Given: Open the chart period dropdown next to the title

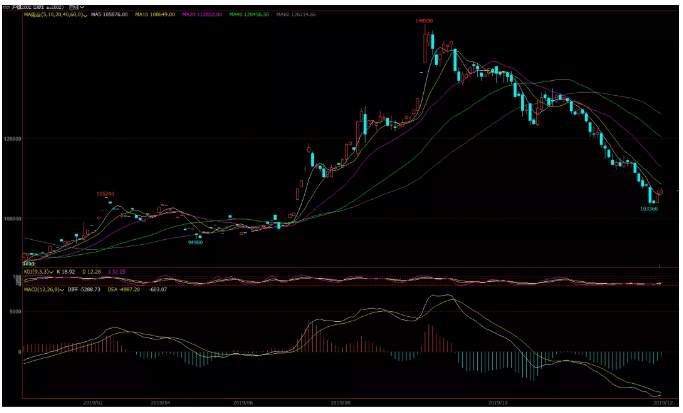Looking at the screenshot, I should (77, 7).
